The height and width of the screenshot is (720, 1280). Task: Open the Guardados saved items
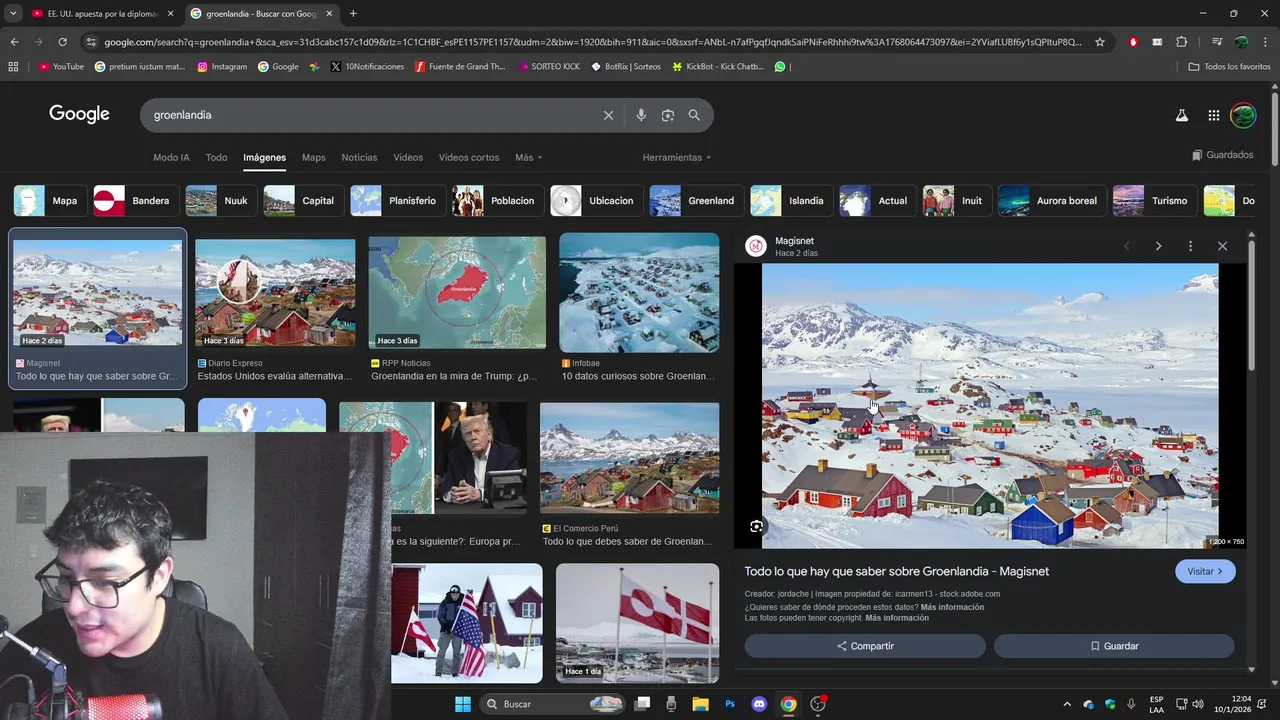click(x=1222, y=155)
